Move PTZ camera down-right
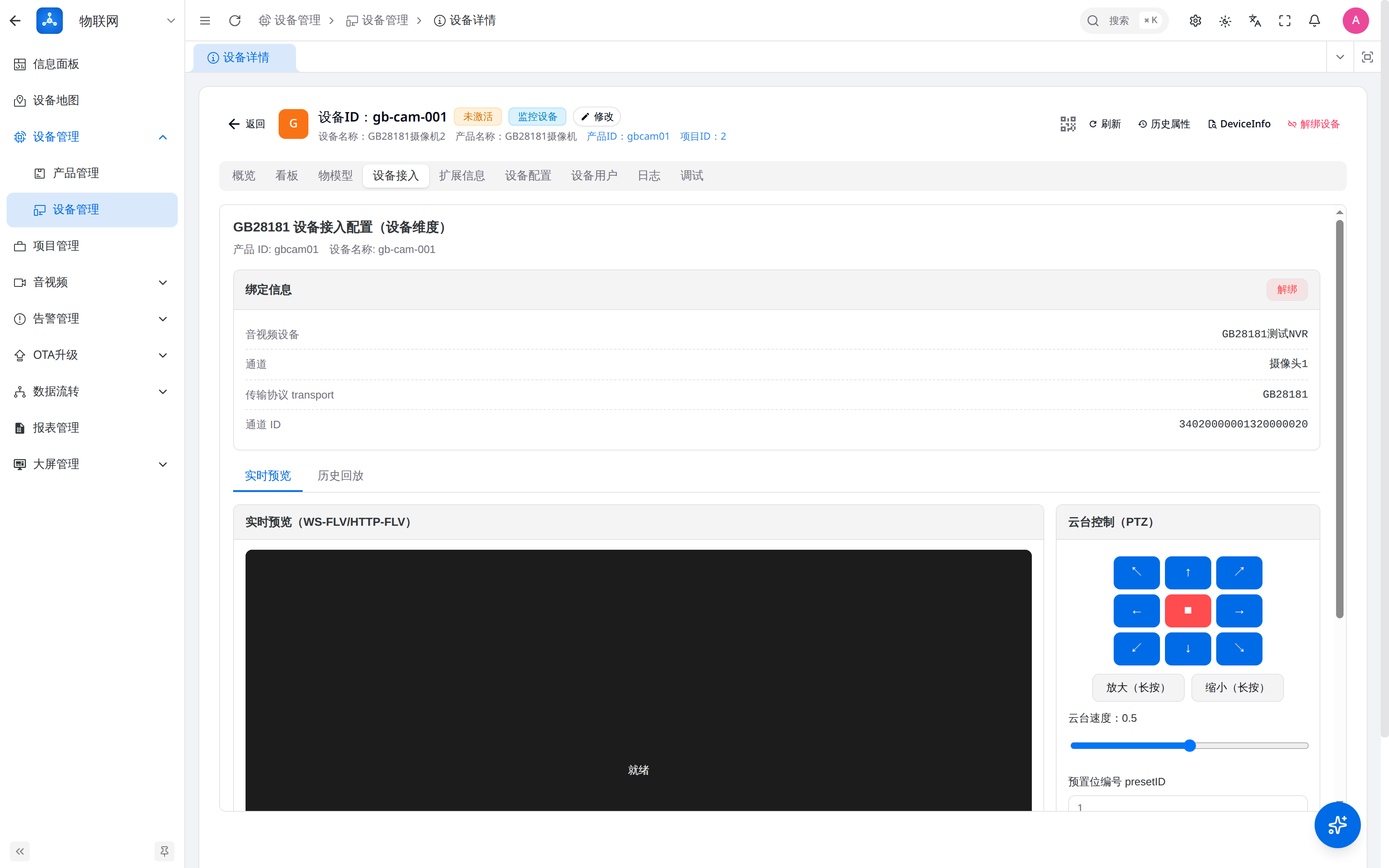Screen dimensions: 1389x868 click(1239, 649)
